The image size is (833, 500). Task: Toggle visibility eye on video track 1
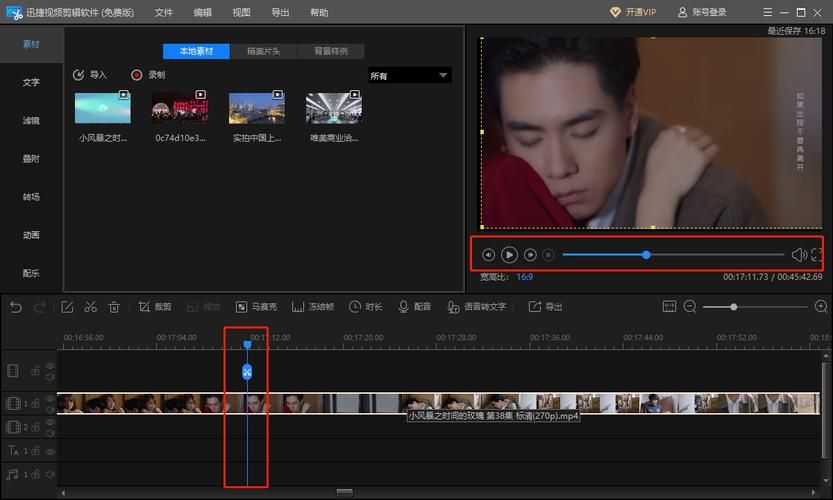[50, 399]
